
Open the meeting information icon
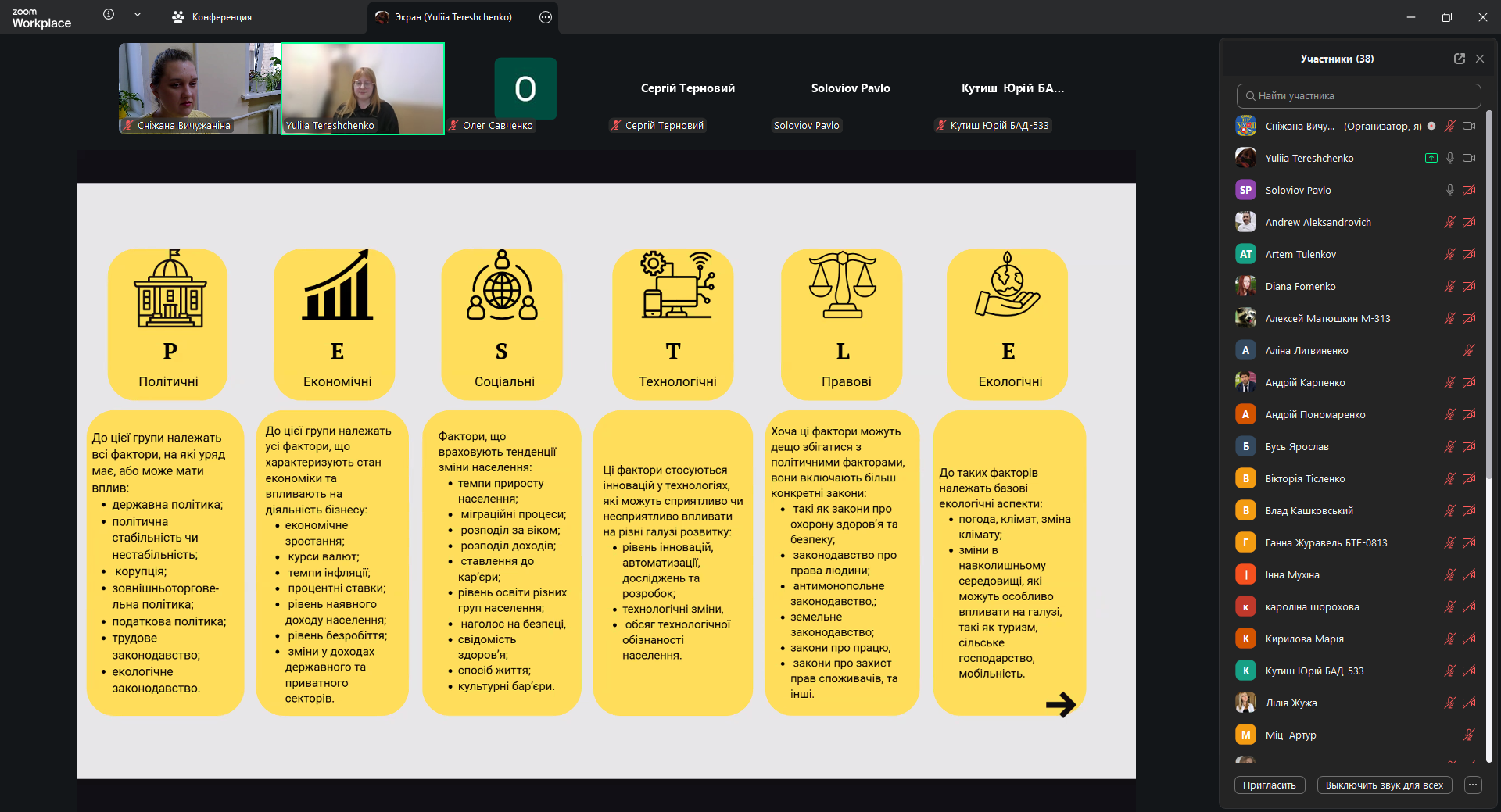coord(109,15)
